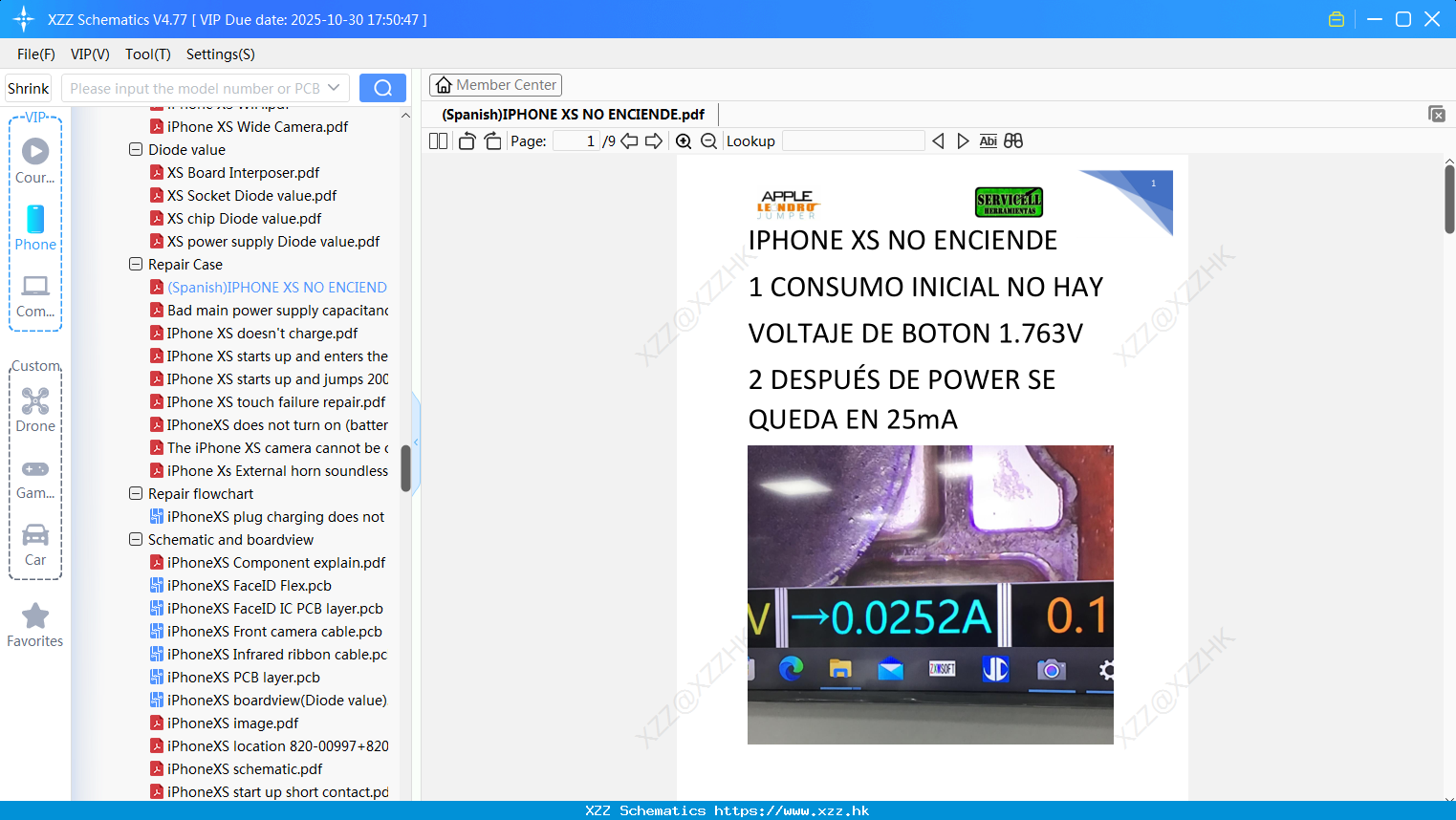
Task: Open Member Center home button
Action: [495, 85]
